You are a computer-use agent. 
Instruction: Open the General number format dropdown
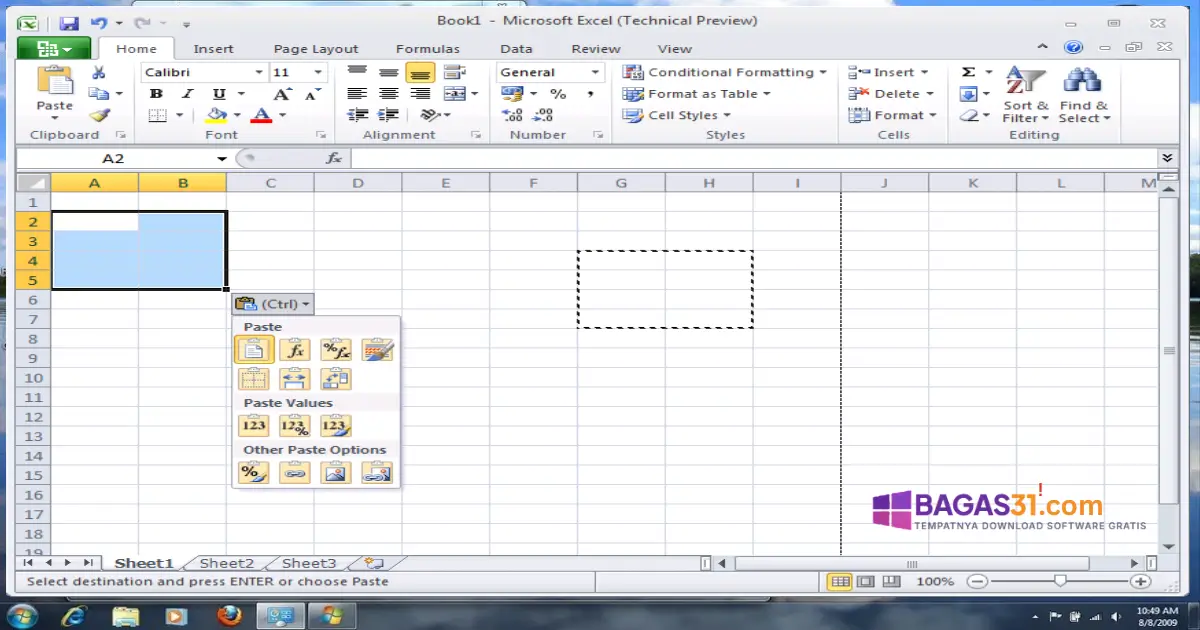[596, 72]
